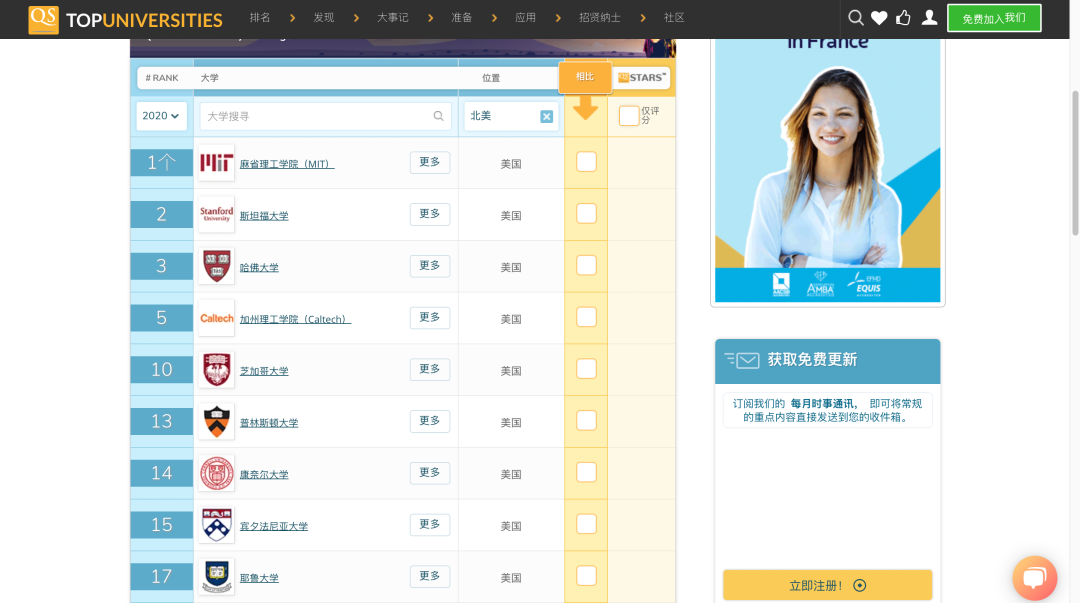This screenshot has height=603, width=1080.
Task: Open the 2020 year dropdown
Action: pyautogui.click(x=161, y=116)
